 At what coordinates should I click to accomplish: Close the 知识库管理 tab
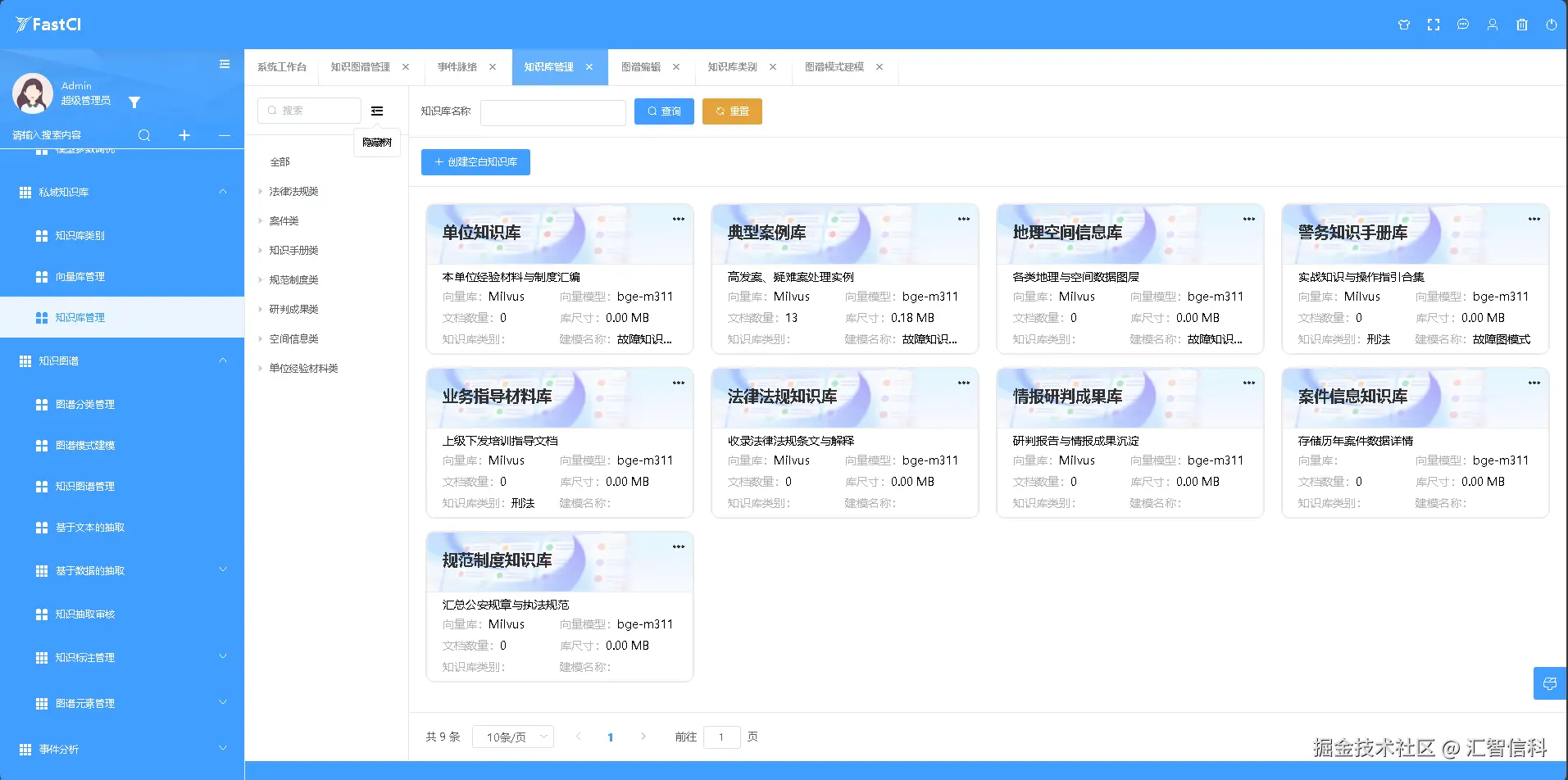tap(589, 67)
